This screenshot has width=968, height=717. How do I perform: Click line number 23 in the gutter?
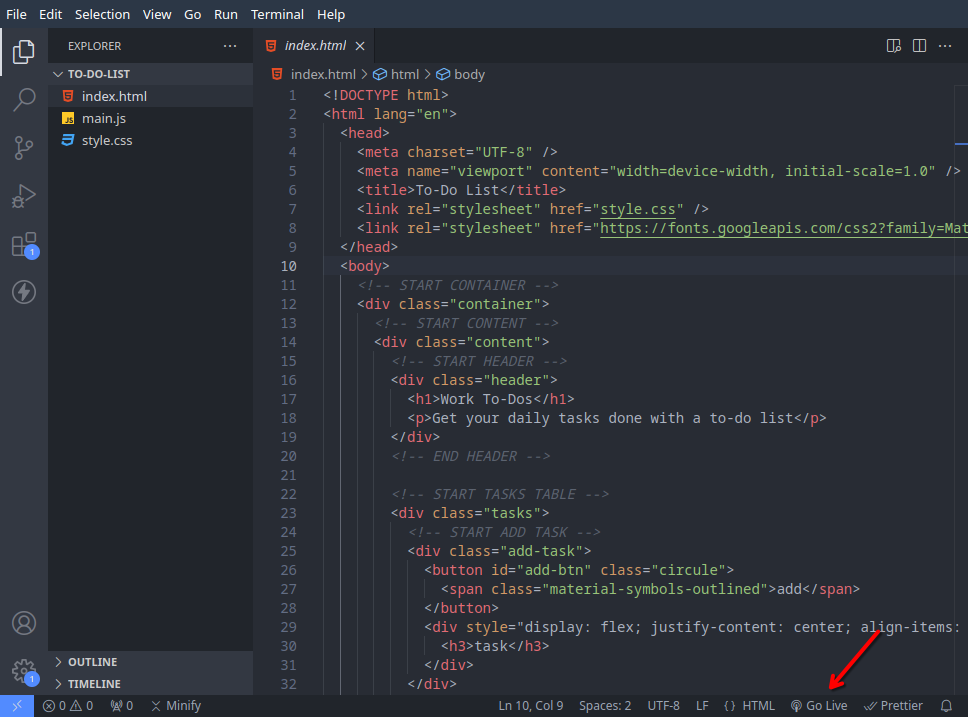click(x=289, y=513)
